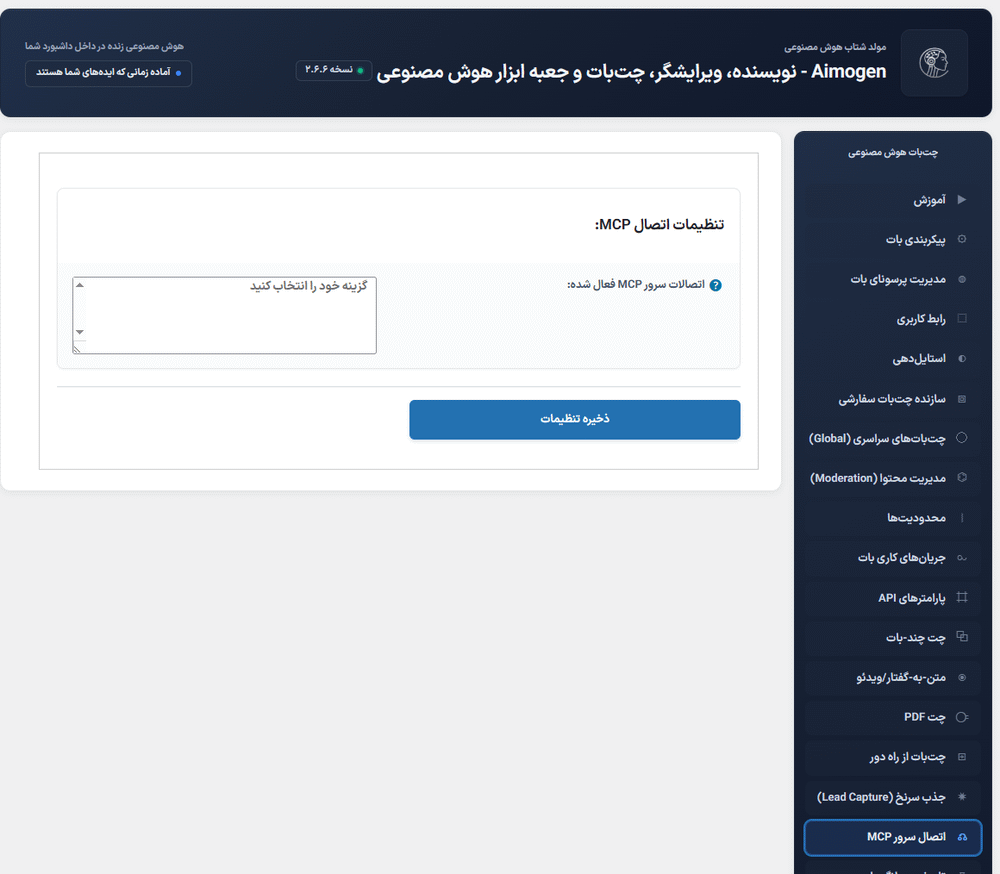Select the جذب سرنخ sidebar icon
This screenshot has width=1000, height=874.
click(961, 797)
